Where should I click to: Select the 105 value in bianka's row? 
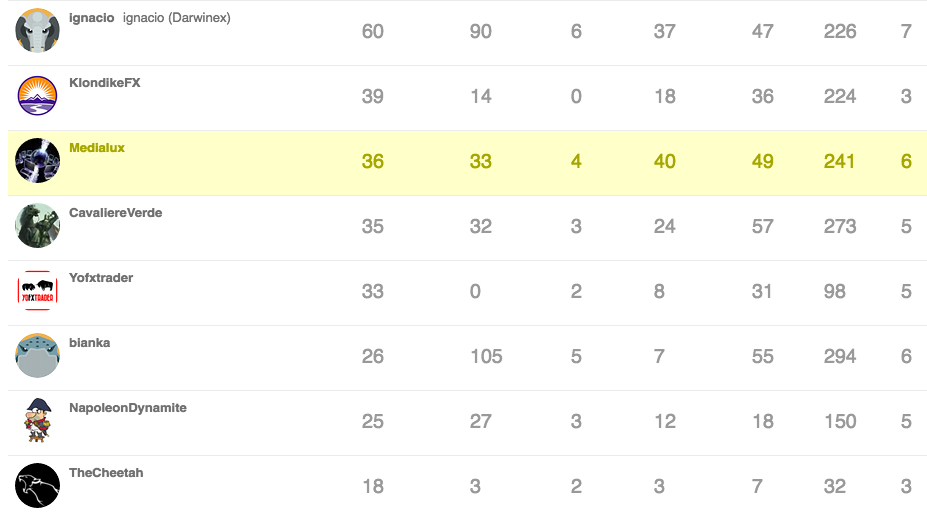click(486, 357)
